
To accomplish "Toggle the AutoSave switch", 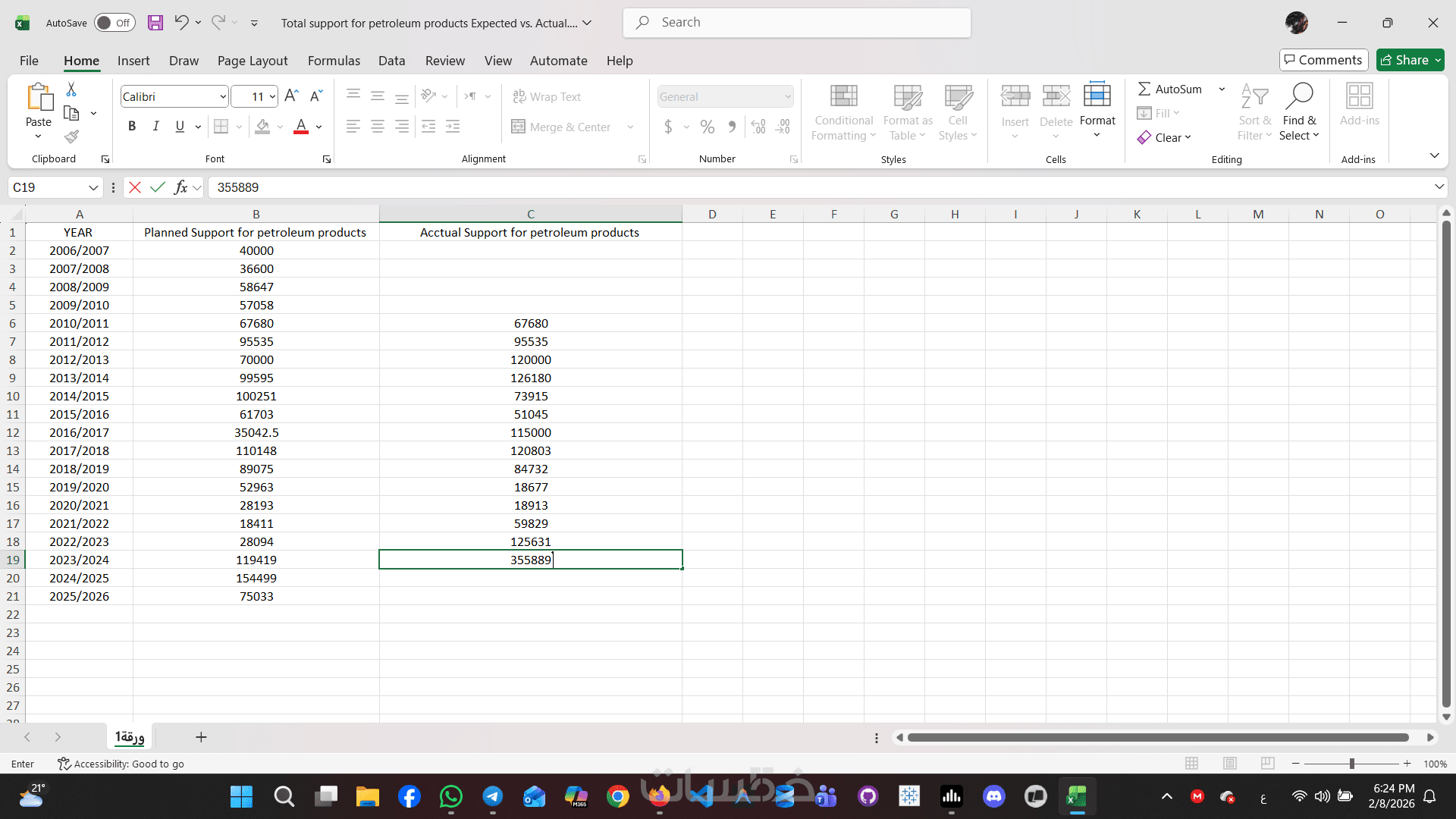I will click(115, 23).
